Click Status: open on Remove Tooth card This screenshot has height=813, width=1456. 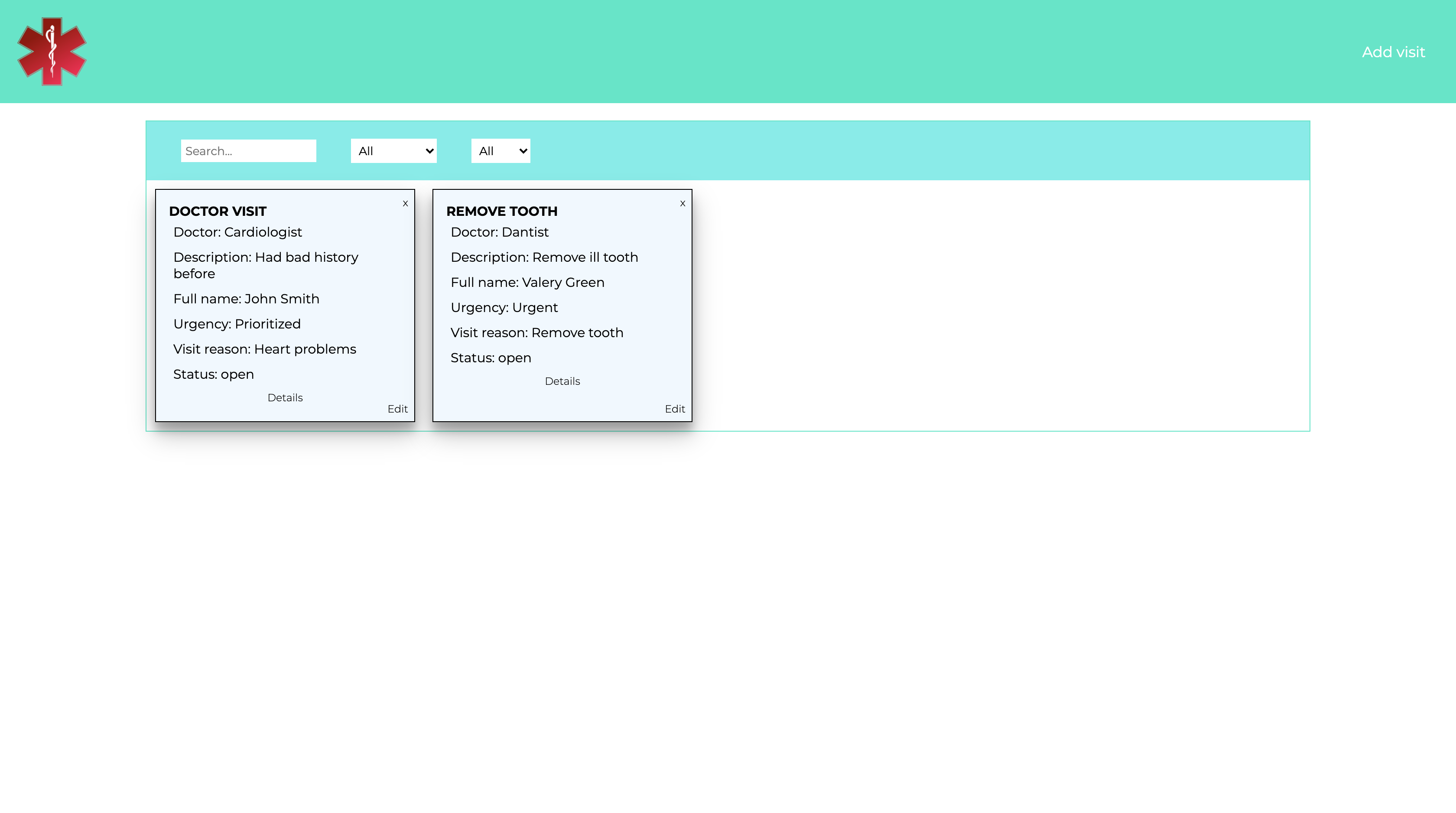point(491,358)
